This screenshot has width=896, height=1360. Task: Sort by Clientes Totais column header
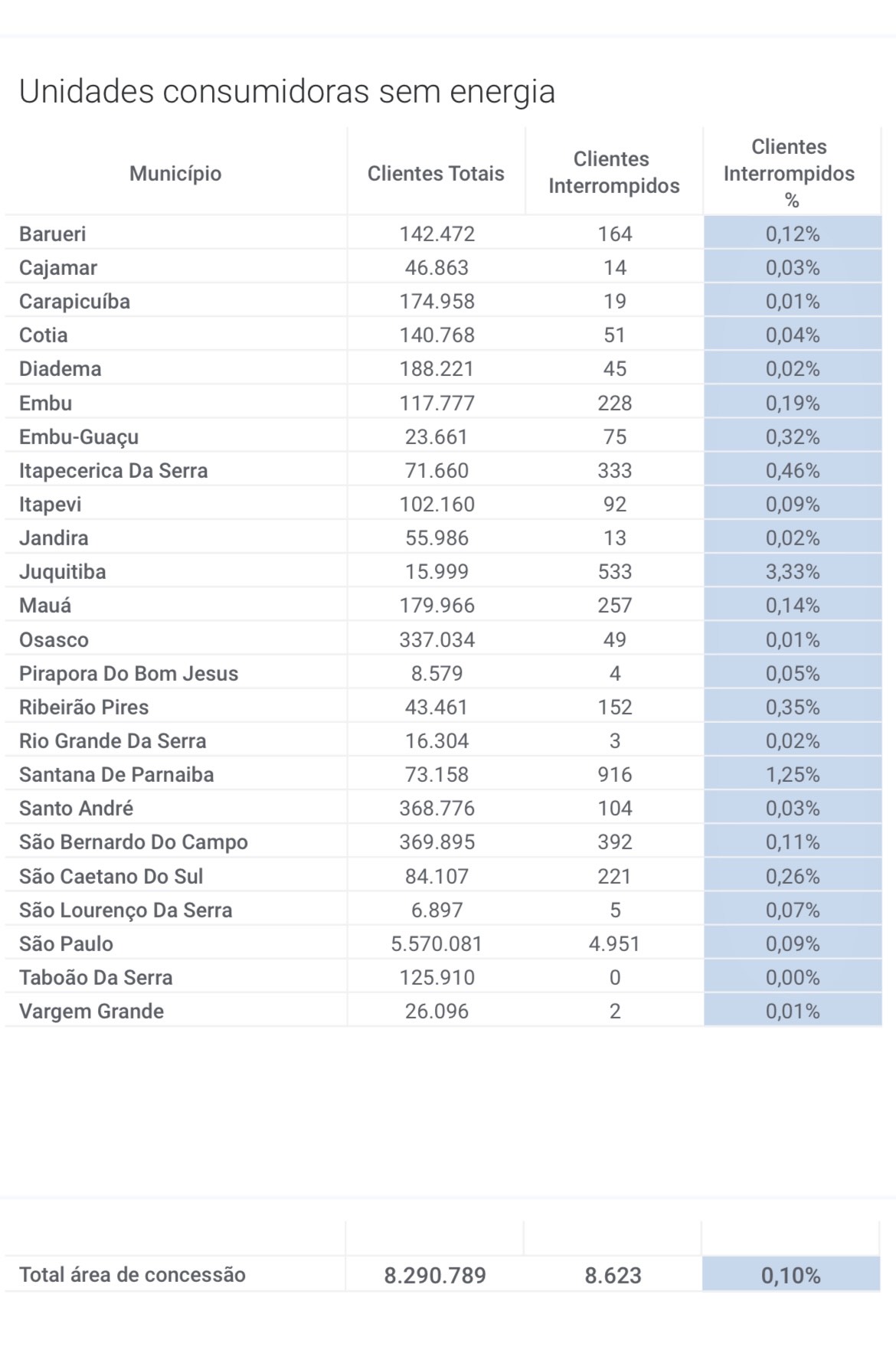coord(436,174)
